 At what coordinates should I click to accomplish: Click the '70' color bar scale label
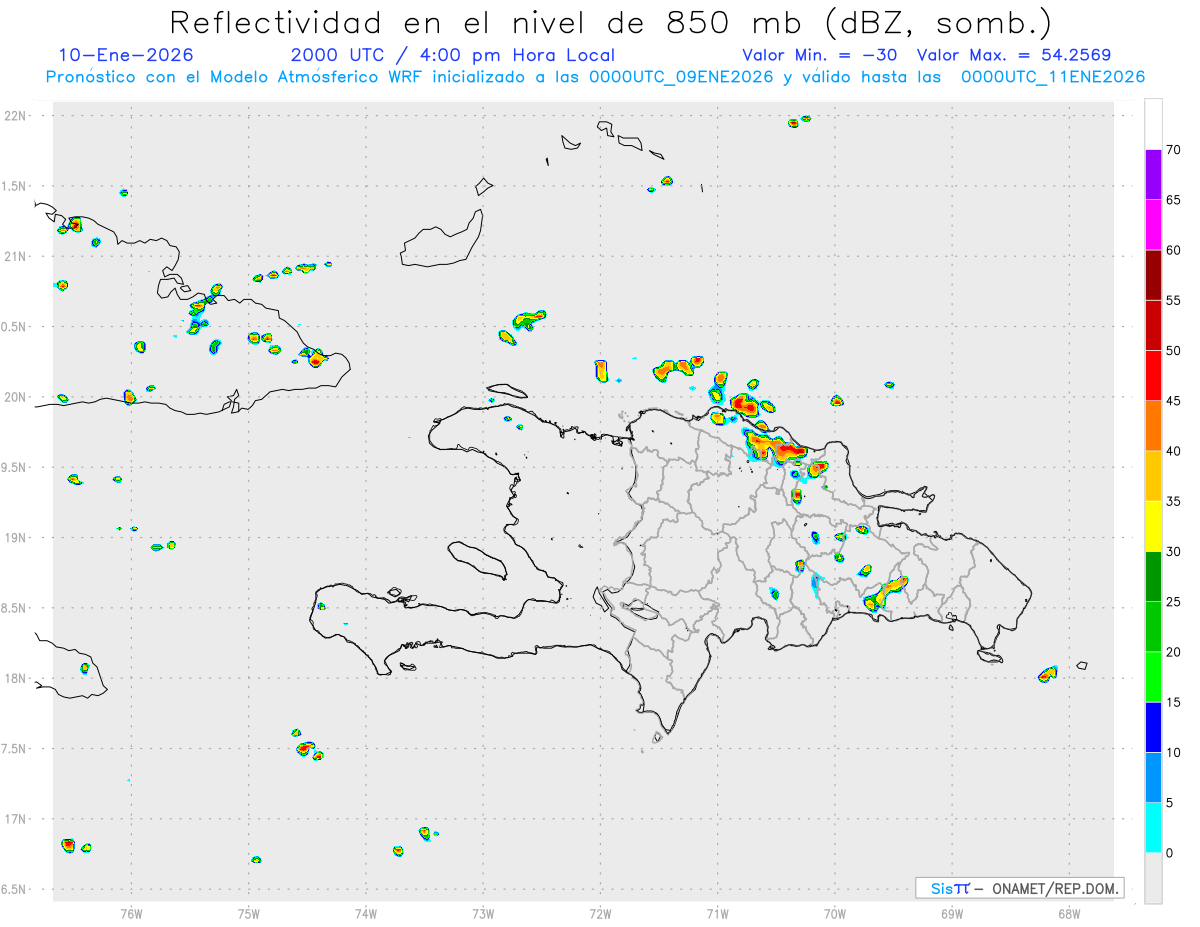coord(1173,150)
